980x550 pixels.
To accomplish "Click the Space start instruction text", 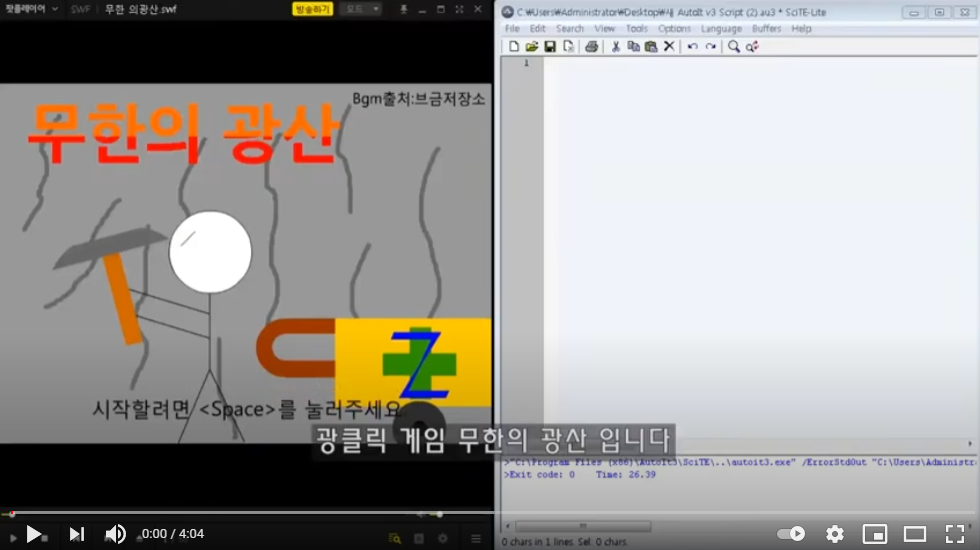I will click(246, 409).
